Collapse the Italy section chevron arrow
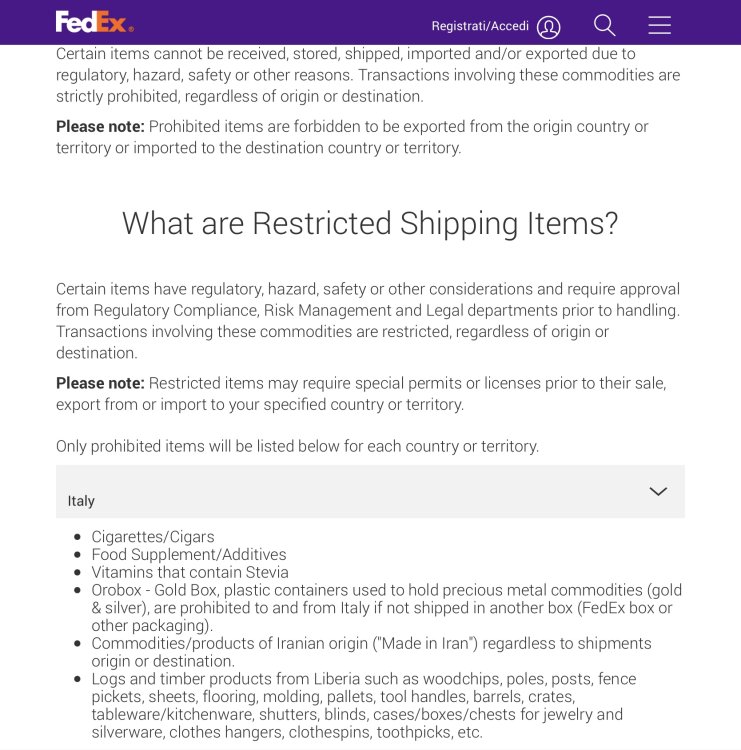741x750 pixels. (657, 491)
